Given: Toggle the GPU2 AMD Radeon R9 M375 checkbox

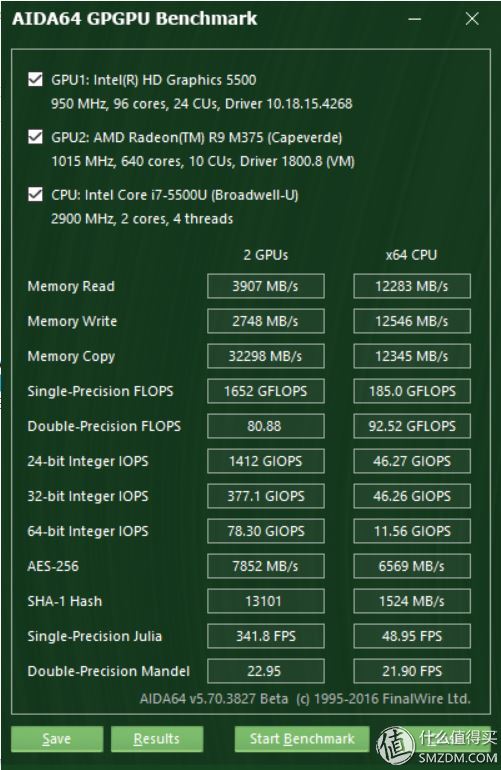Looking at the screenshot, I should click(x=35, y=137).
